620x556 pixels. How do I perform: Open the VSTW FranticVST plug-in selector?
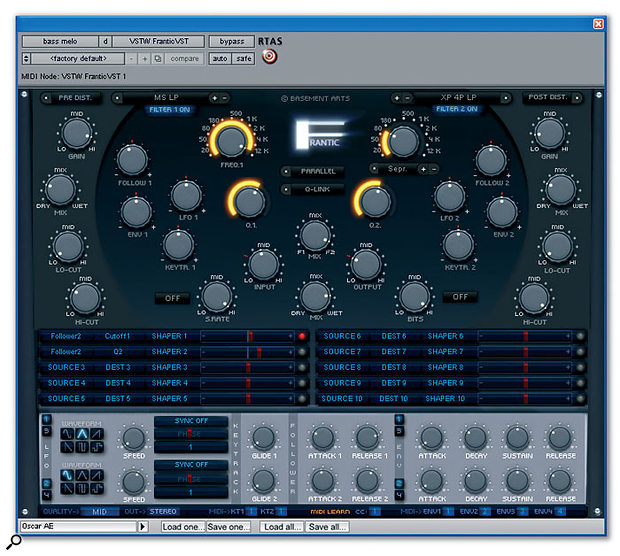pyautogui.click(x=159, y=42)
